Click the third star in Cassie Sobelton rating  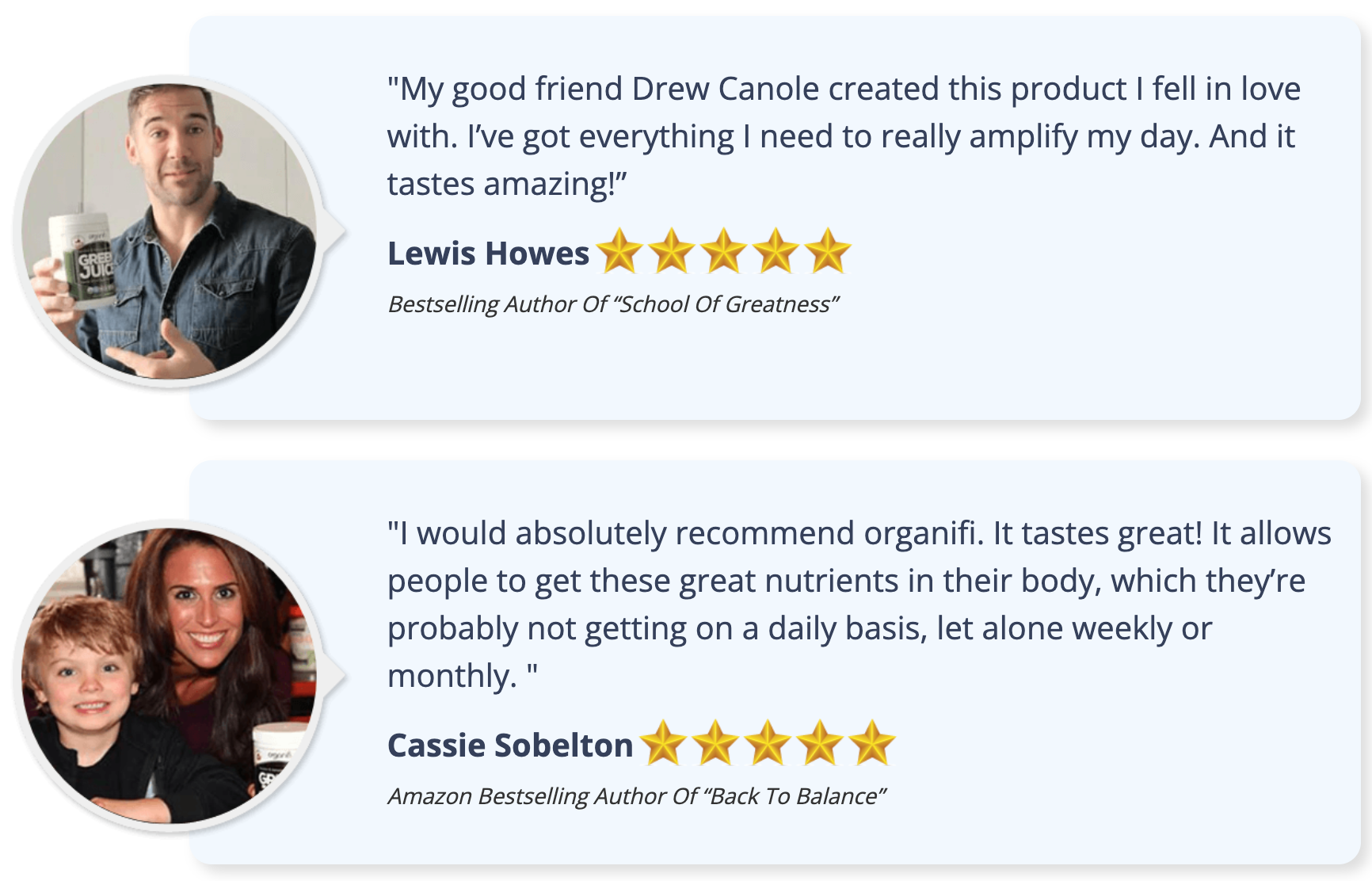768,743
